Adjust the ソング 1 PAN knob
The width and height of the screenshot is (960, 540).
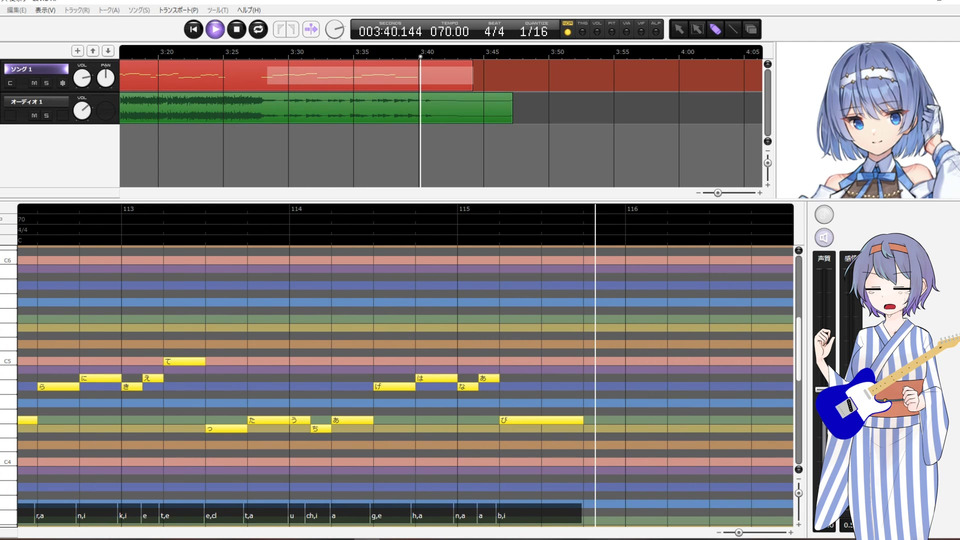point(105,78)
